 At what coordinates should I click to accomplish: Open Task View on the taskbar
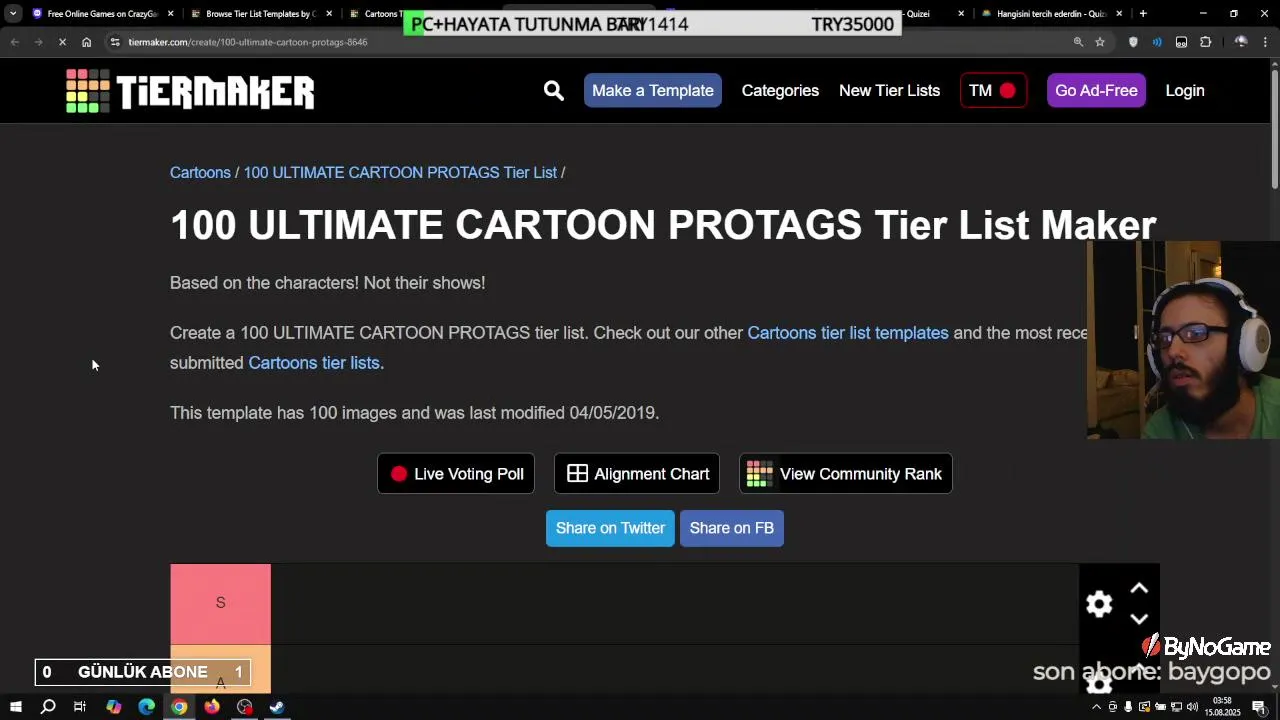pos(80,707)
